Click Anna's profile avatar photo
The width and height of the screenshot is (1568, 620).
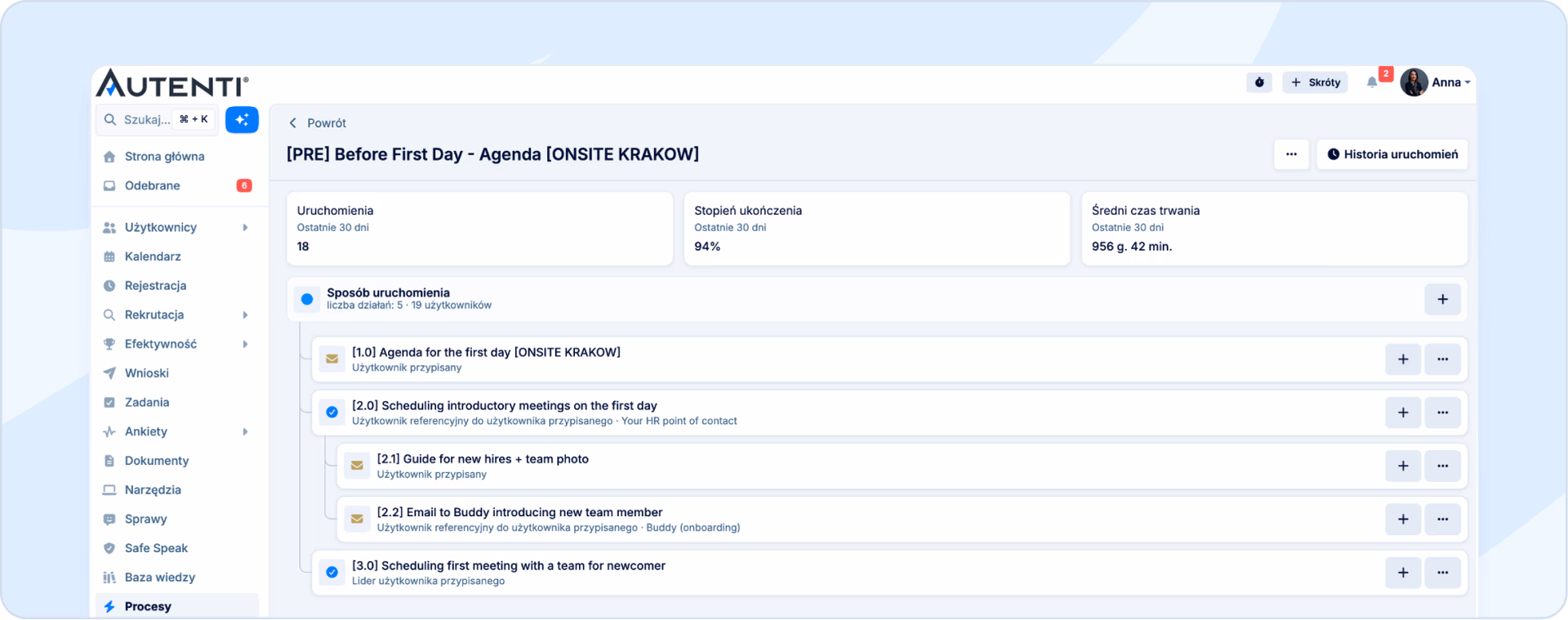coord(1414,83)
